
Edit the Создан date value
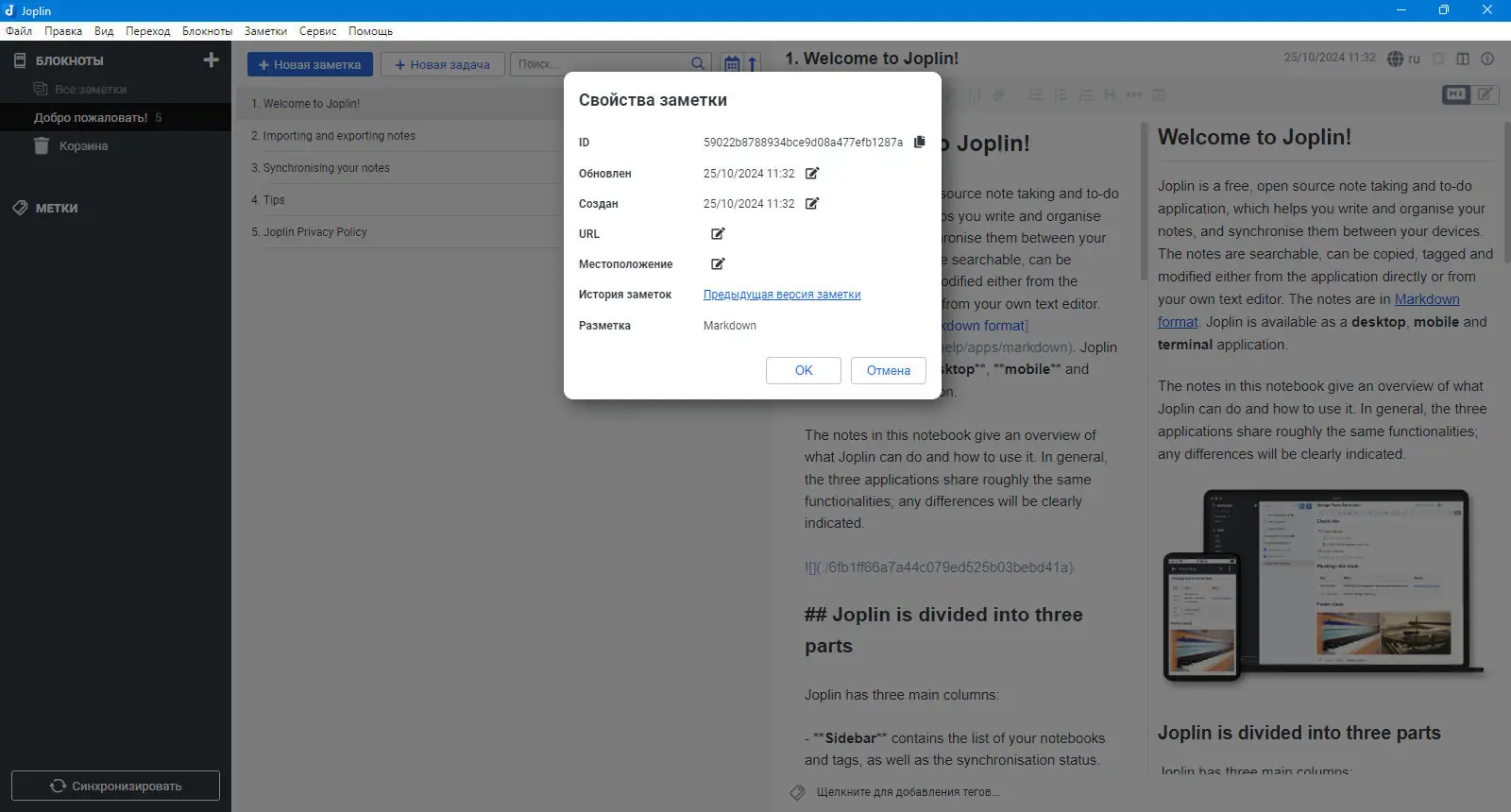tap(812, 204)
